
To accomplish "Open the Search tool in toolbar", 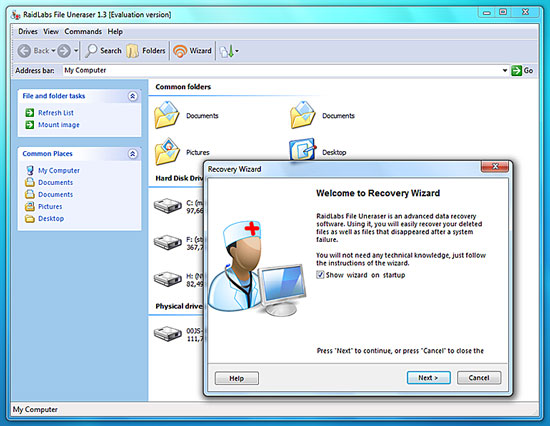I will pyautogui.click(x=104, y=51).
